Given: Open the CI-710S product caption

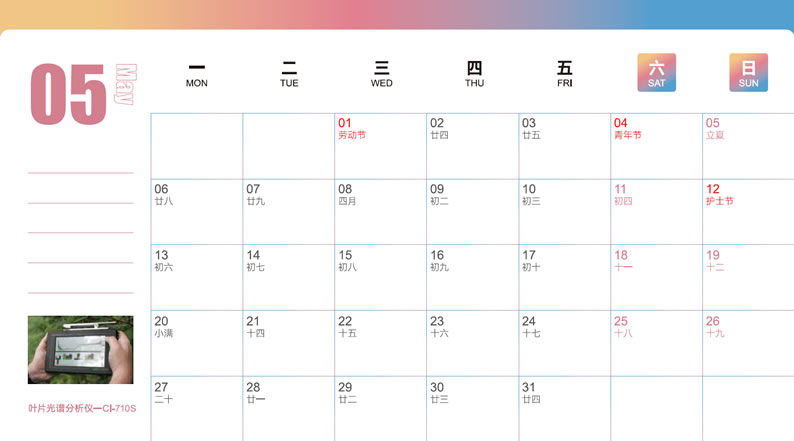Looking at the screenshot, I should (81, 408).
